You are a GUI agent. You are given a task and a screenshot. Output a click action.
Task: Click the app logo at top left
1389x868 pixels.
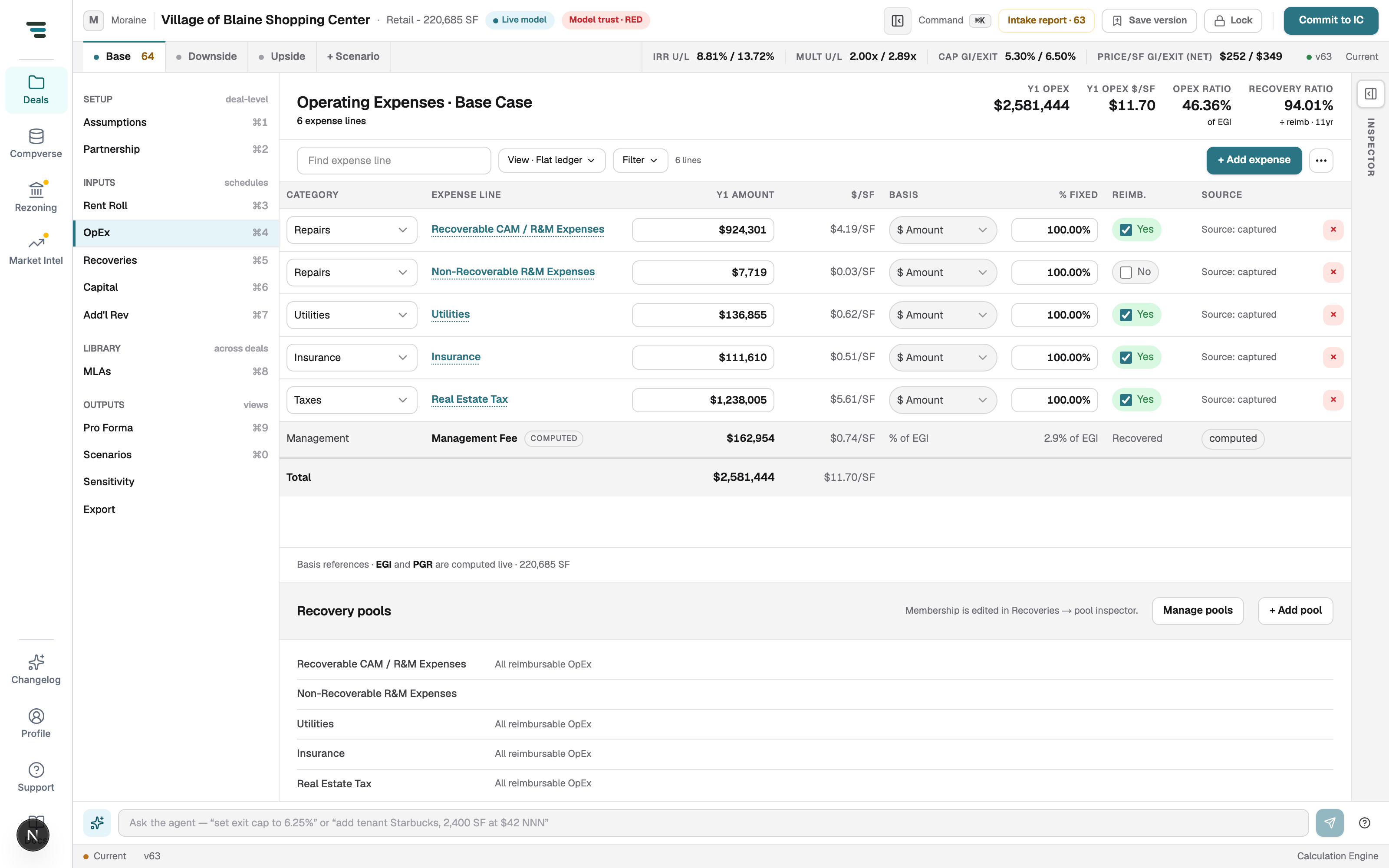click(x=36, y=29)
